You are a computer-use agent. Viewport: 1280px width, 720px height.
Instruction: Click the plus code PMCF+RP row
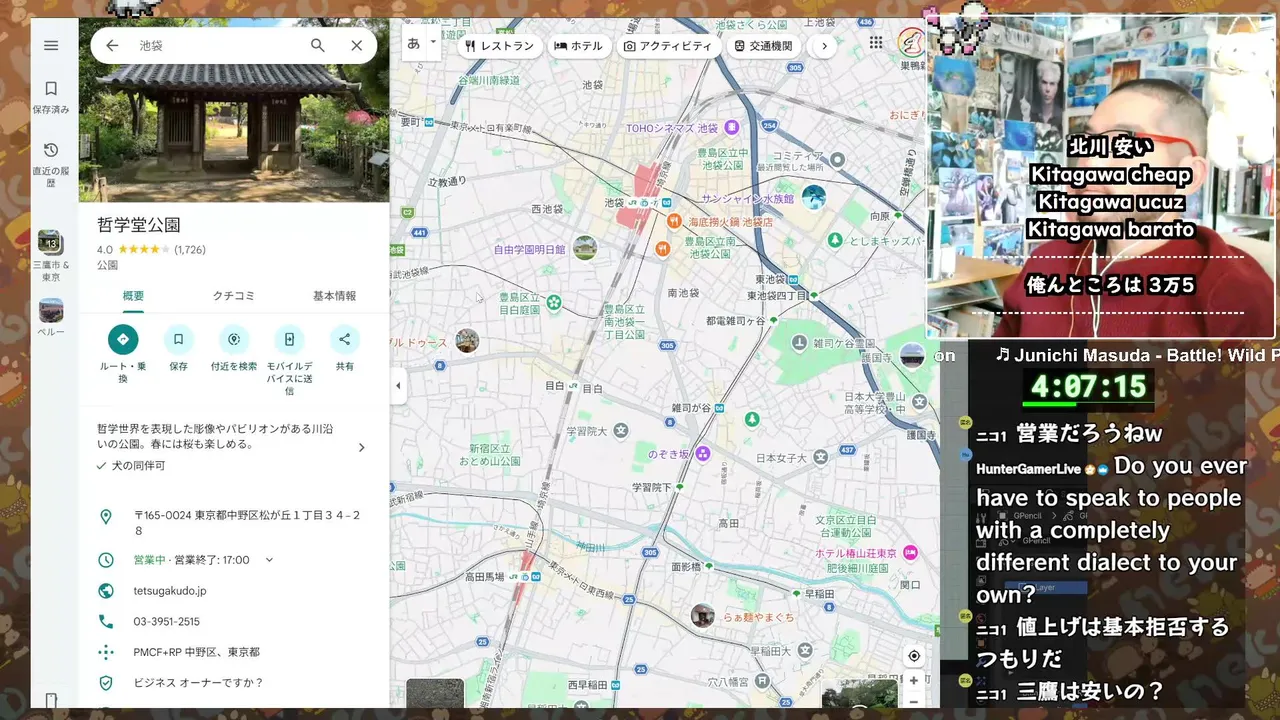point(234,652)
